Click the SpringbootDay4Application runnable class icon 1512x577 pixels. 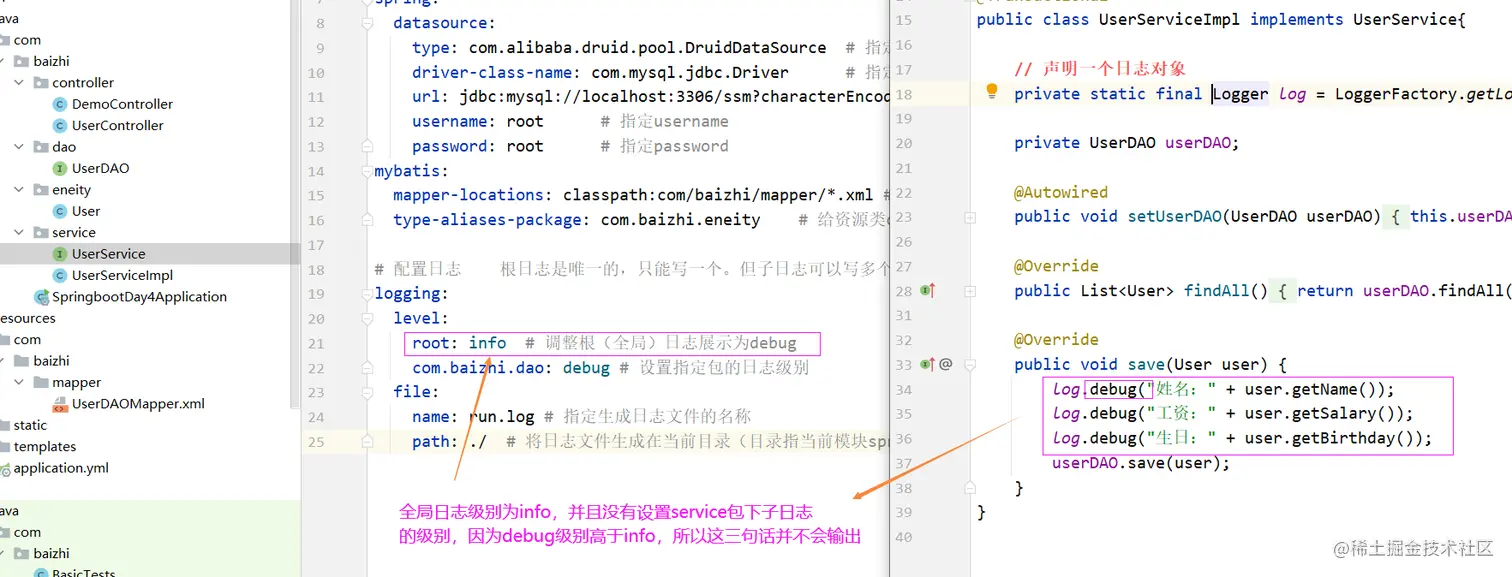pos(41,297)
